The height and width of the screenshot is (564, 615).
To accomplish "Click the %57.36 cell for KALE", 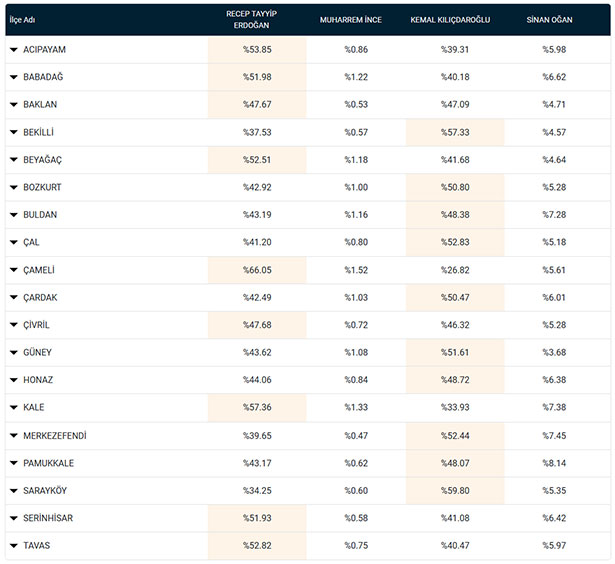I will tap(257, 408).
